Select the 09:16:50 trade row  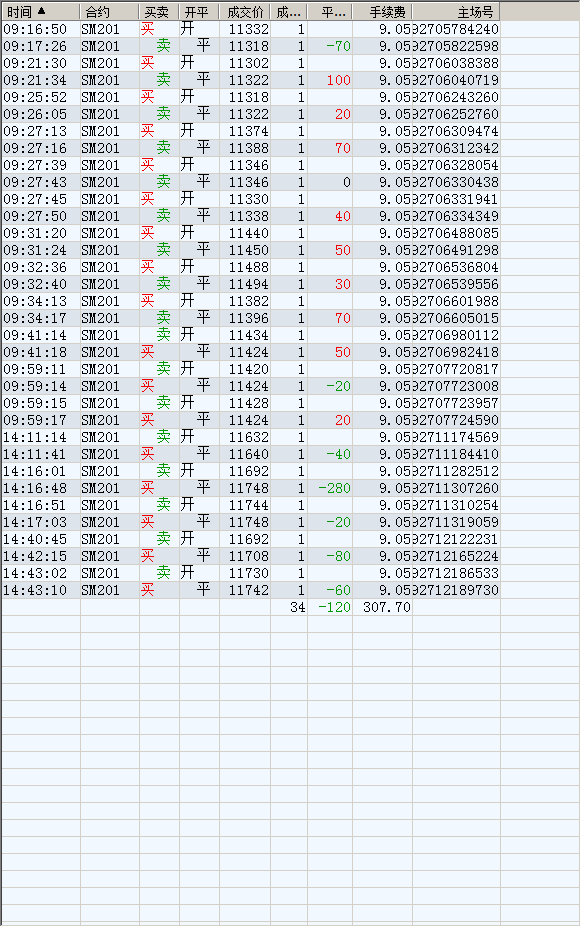coord(251,29)
